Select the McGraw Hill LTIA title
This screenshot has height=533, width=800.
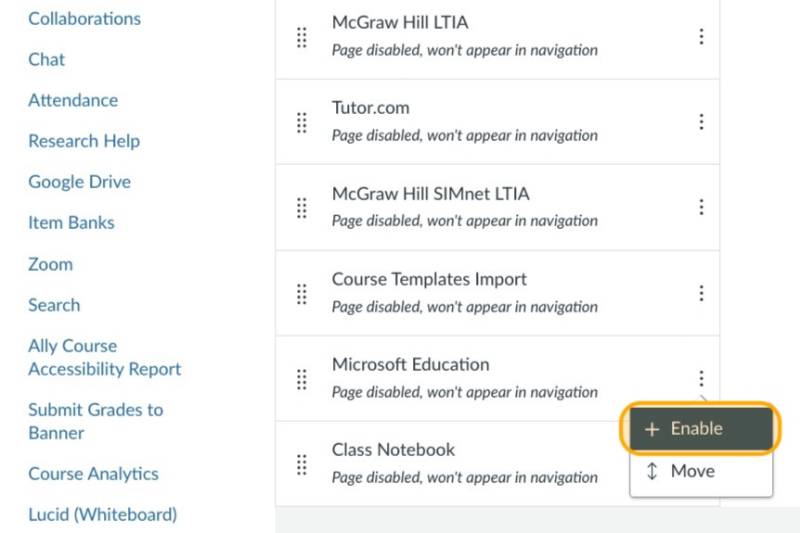click(x=400, y=22)
